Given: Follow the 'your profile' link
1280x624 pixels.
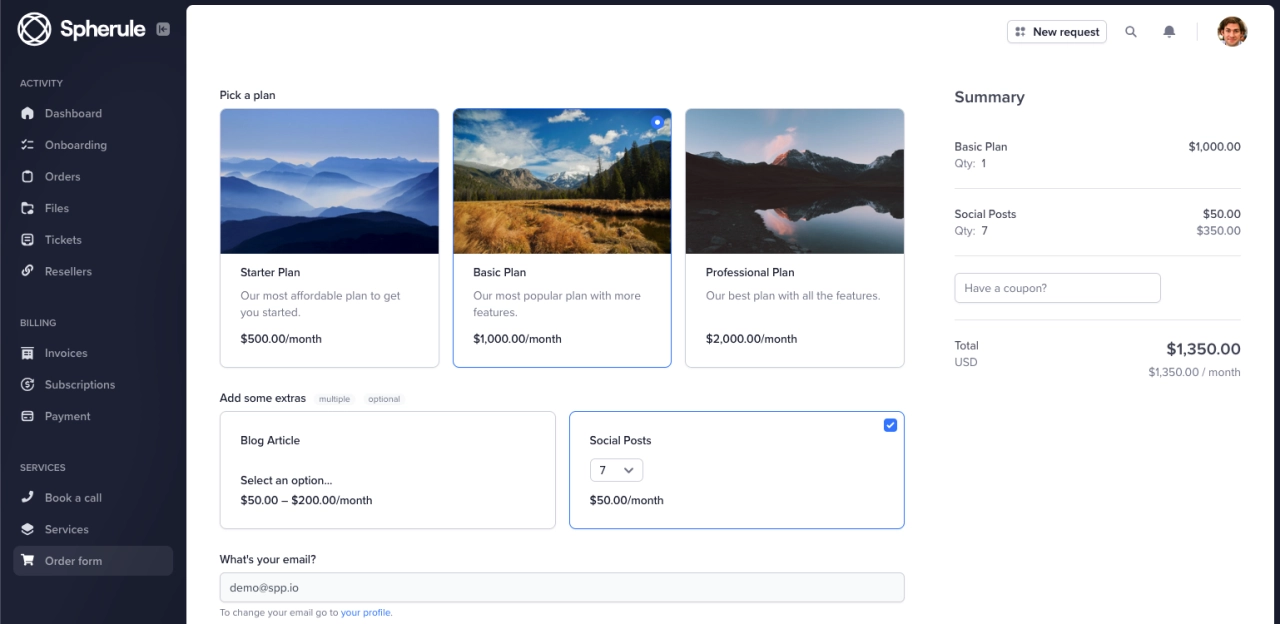Looking at the screenshot, I should click(x=365, y=613).
